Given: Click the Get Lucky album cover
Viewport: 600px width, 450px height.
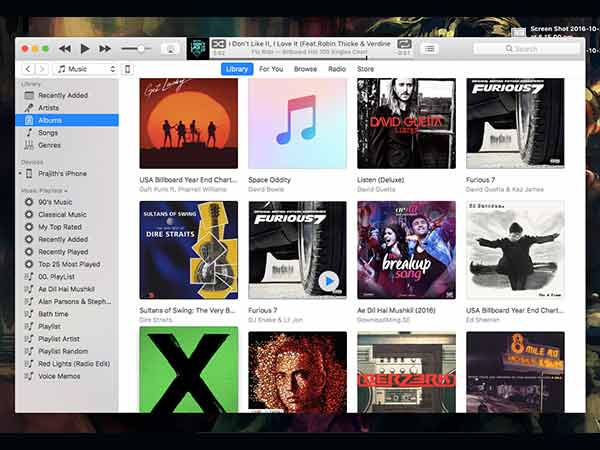Looking at the screenshot, I should [189, 123].
